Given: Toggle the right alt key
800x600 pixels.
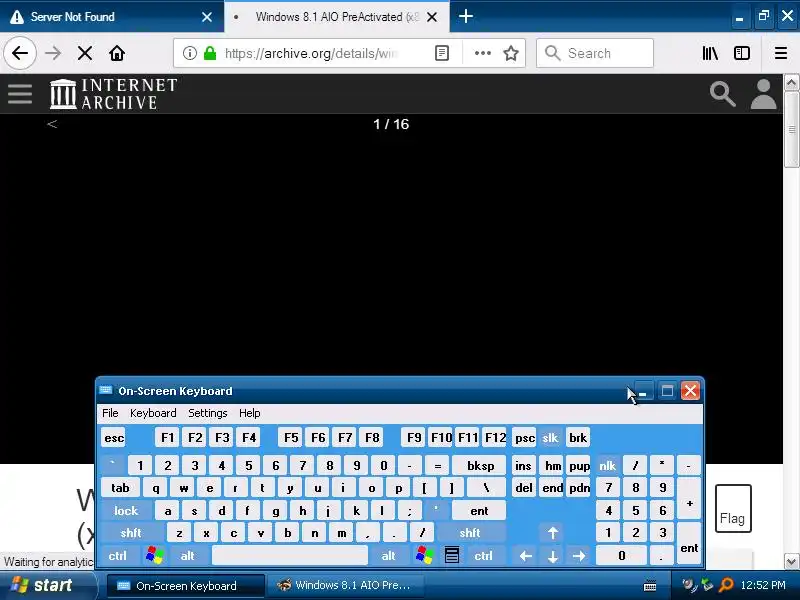Looking at the screenshot, I should pos(388,556).
